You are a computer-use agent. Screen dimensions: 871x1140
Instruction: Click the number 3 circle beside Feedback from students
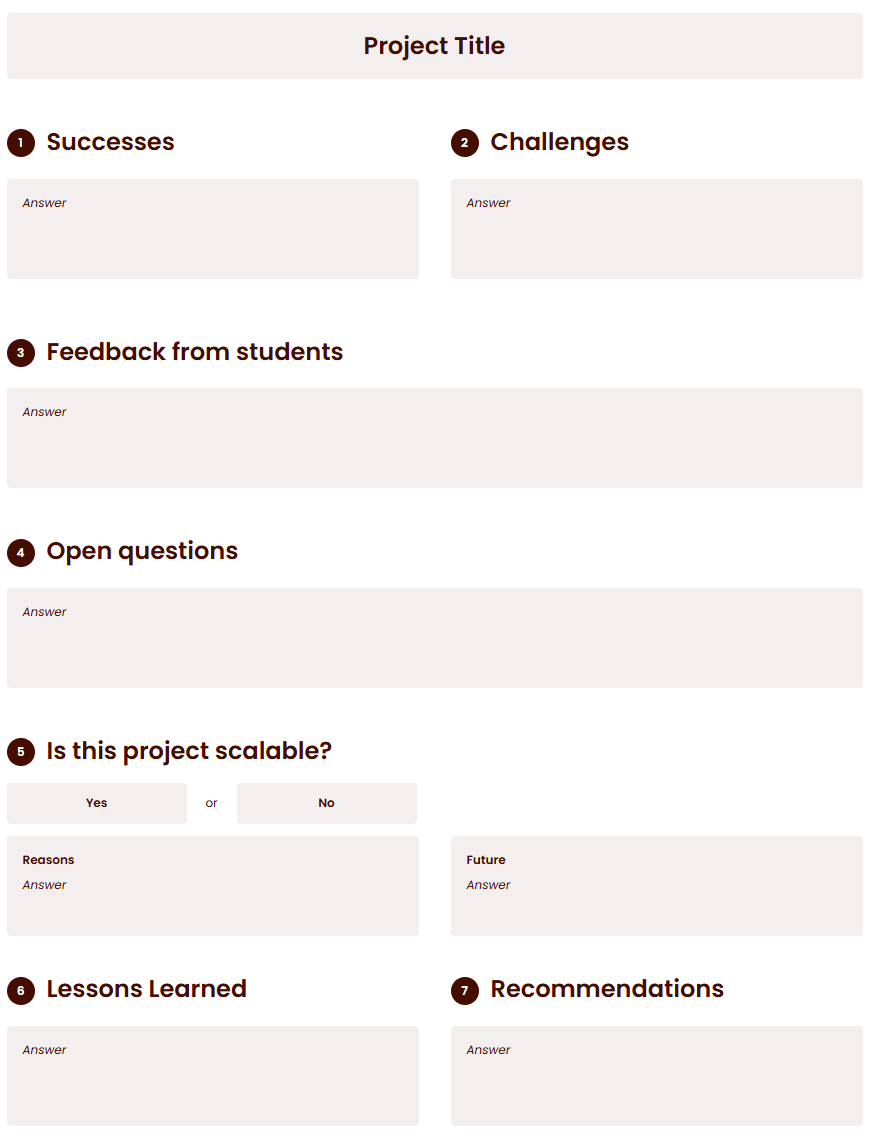click(x=21, y=353)
